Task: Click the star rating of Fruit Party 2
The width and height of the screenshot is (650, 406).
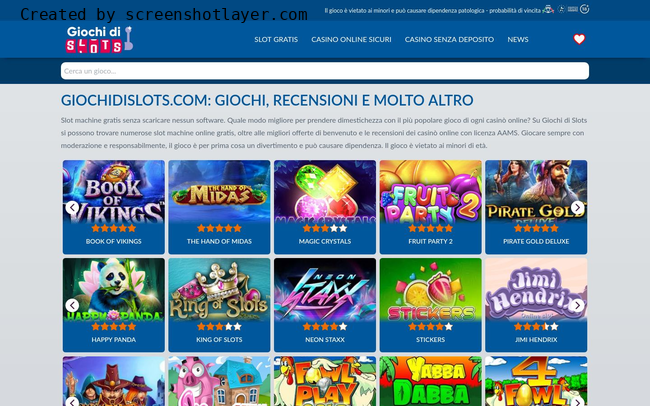Action: pyautogui.click(x=431, y=228)
